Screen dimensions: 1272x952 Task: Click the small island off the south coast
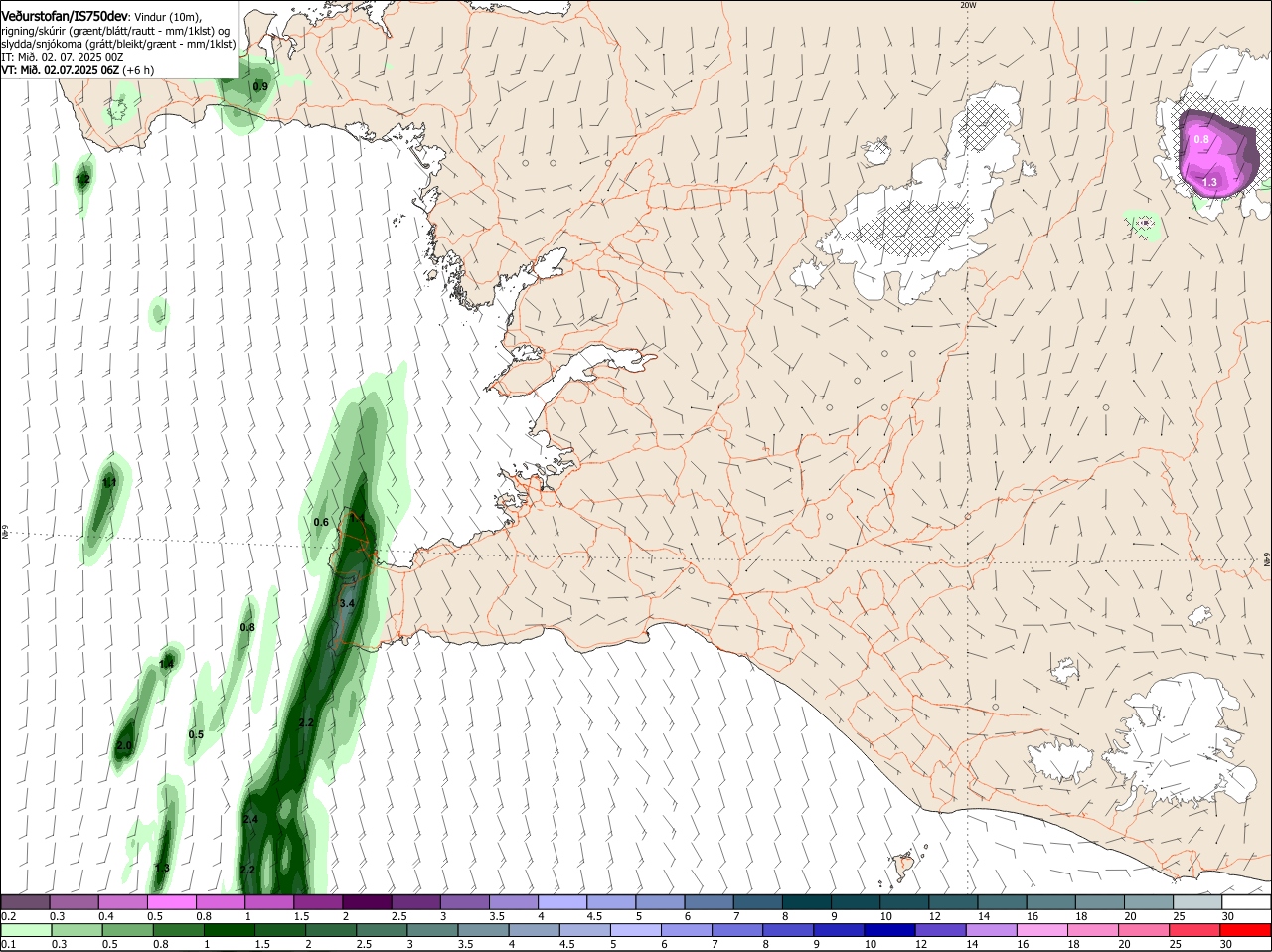[902, 866]
